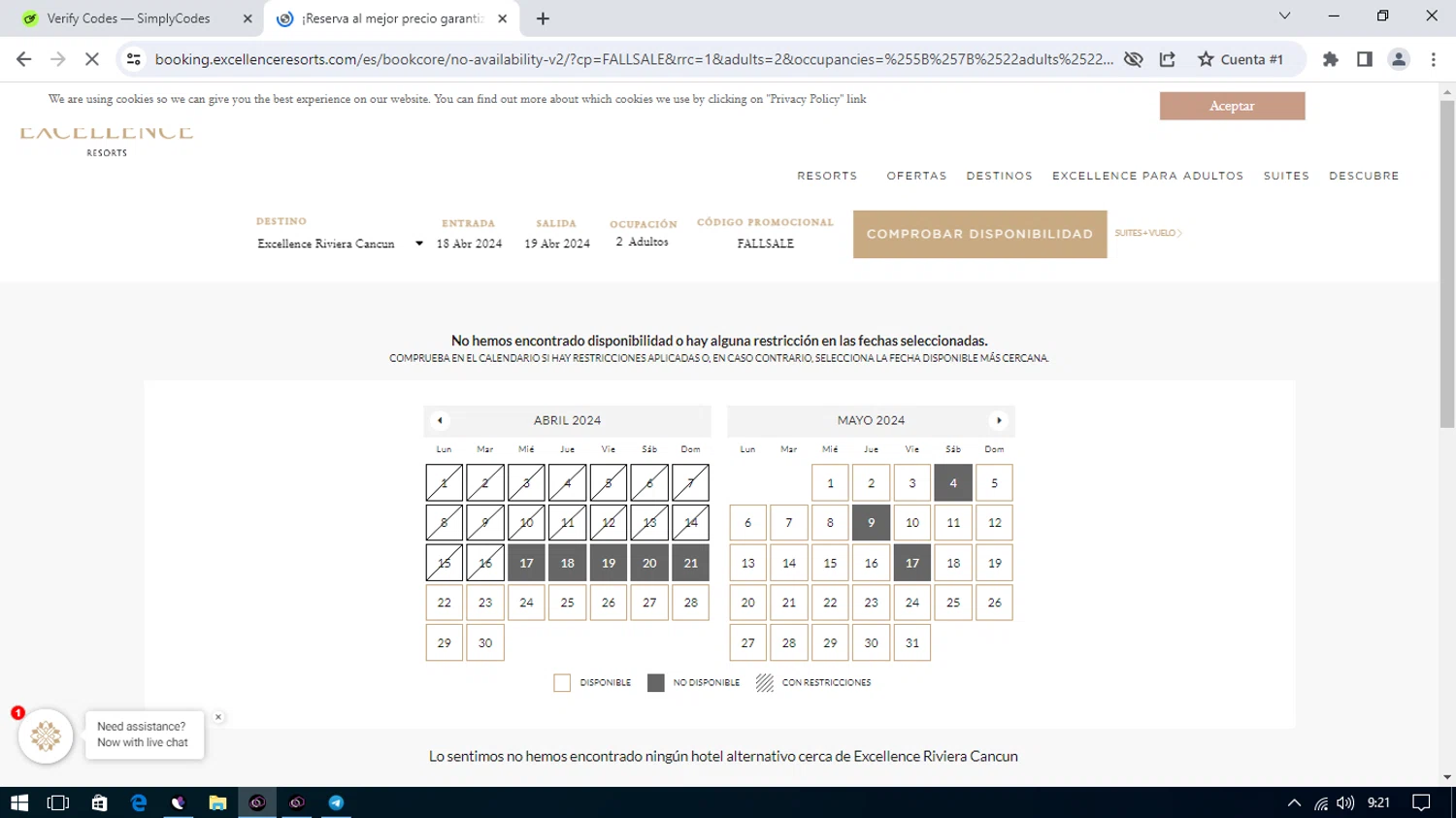Open Windows notification center
Image resolution: width=1456 pixels, height=818 pixels.
click(1422, 802)
